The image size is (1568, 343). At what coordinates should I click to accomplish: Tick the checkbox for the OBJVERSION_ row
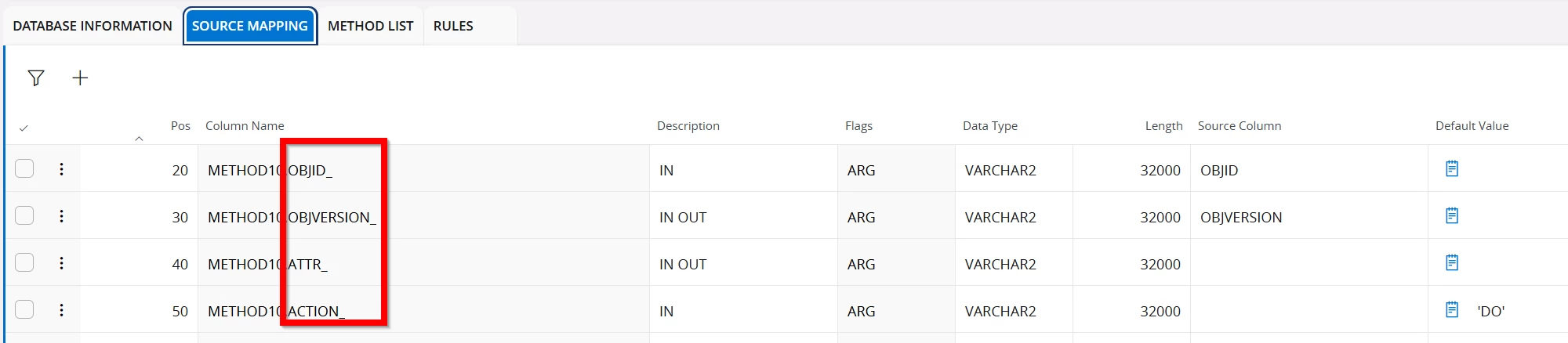tap(24, 215)
